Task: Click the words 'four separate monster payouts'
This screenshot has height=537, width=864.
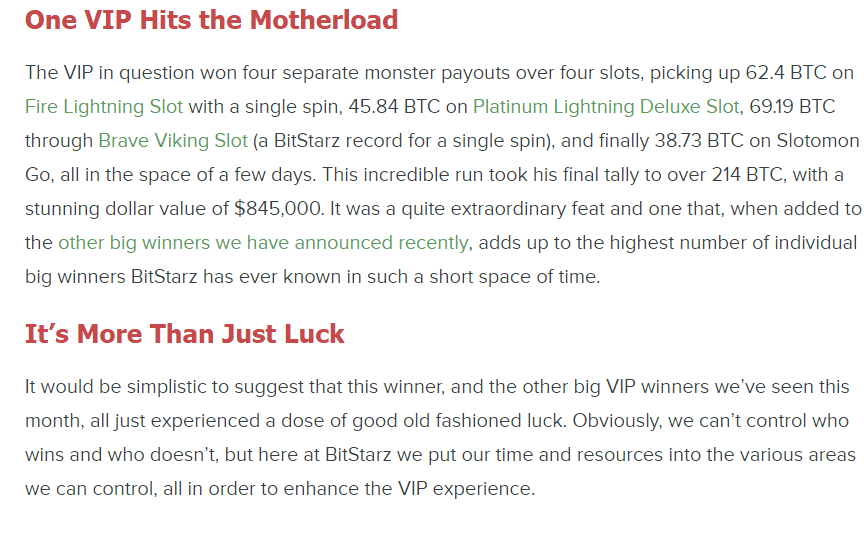Action: (332, 72)
